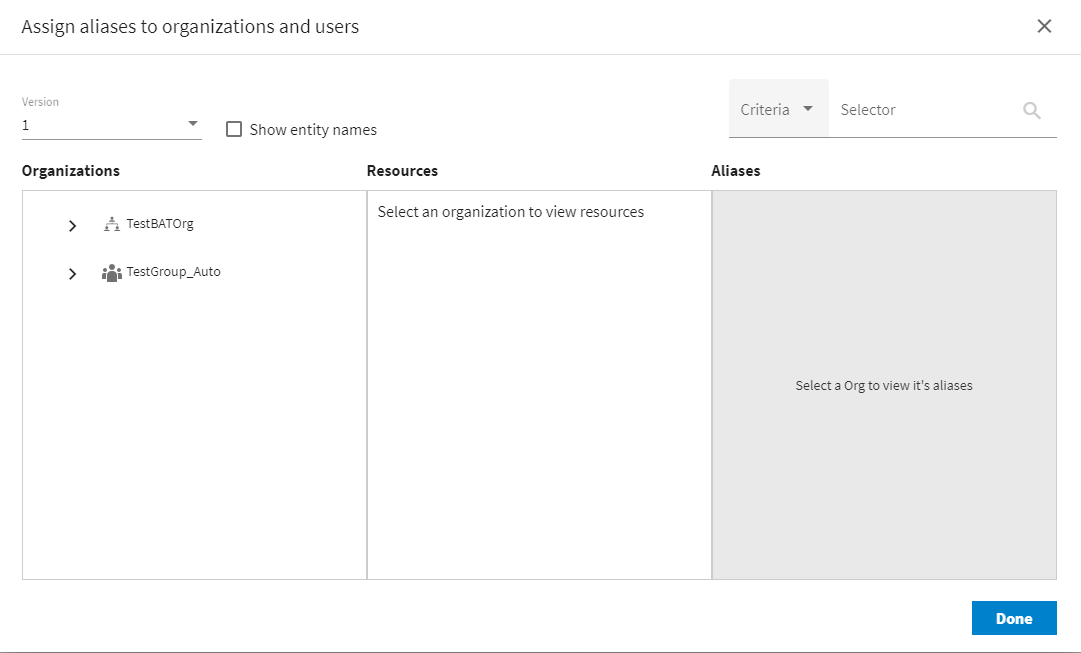The image size is (1081, 653).
Task: Expand the TestGroup_Auto chevron
Action: tap(72, 274)
